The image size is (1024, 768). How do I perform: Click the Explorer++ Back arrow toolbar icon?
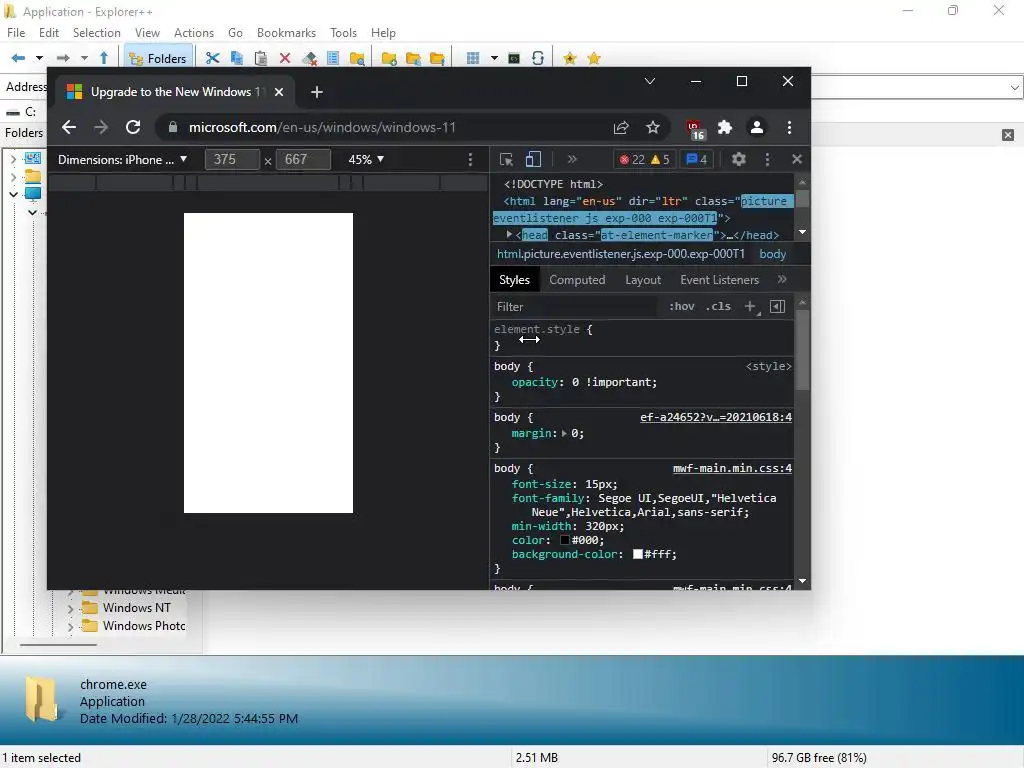click(18, 58)
